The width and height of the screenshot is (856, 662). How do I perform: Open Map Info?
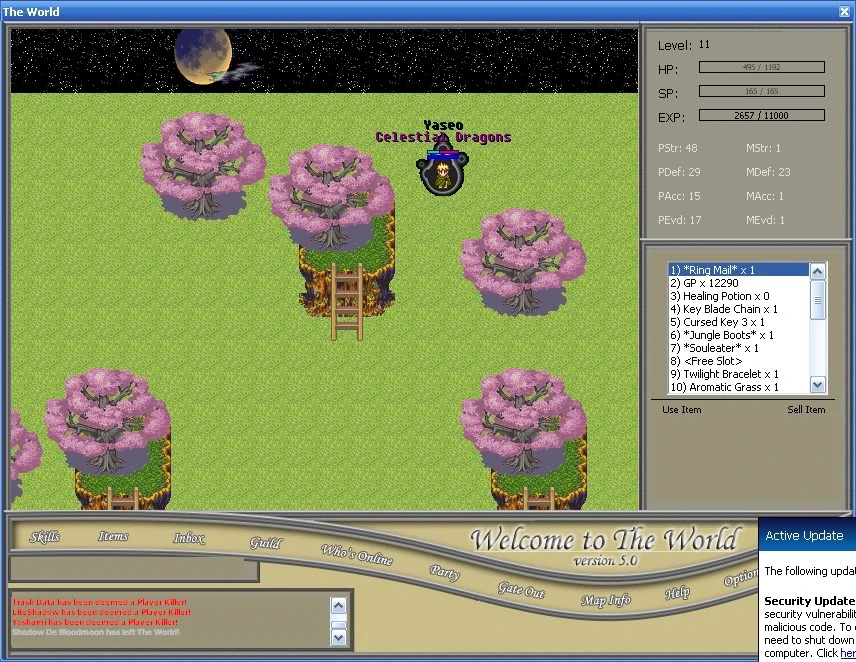pyautogui.click(x=606, y=600)
